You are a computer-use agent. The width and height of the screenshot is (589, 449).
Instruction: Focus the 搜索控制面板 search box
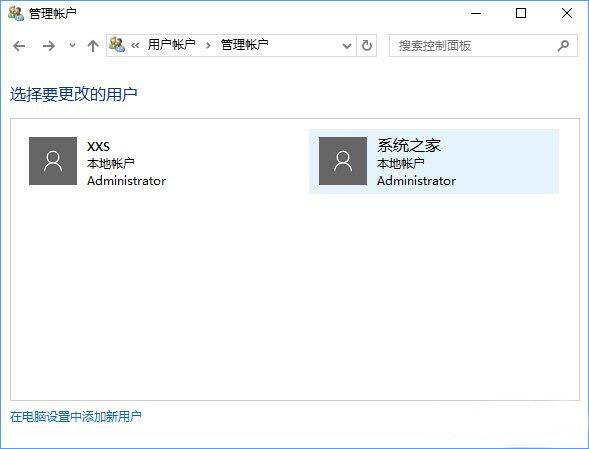click(483, 46)
